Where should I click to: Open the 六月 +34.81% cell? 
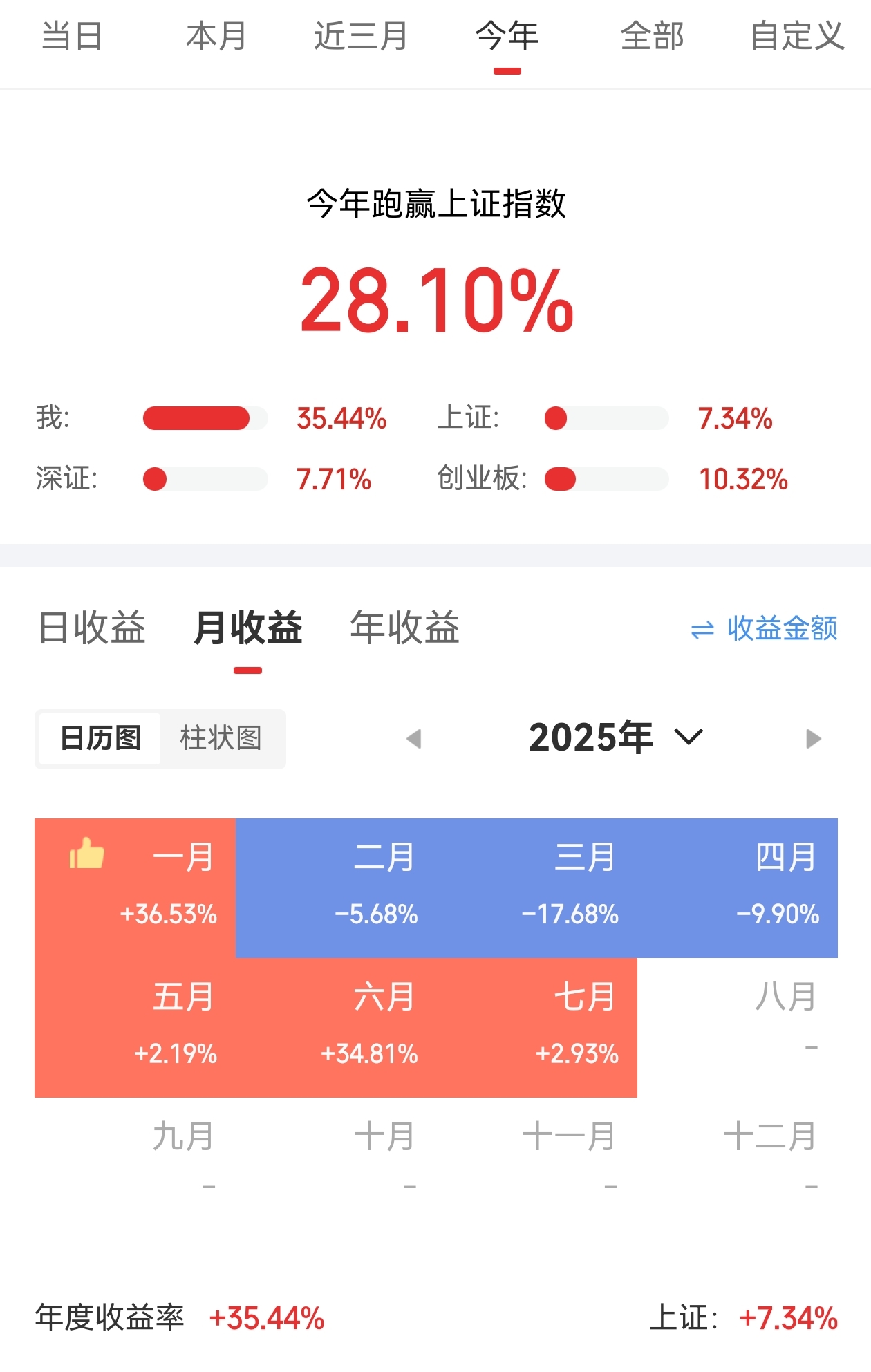tap(336, 1028)
